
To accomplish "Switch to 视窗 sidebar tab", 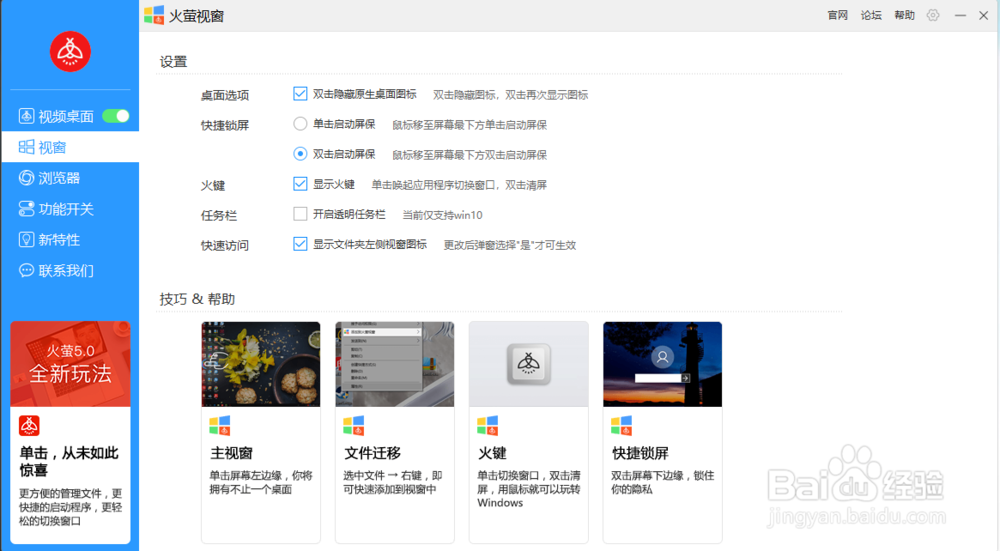I will [x=70, y=147].
